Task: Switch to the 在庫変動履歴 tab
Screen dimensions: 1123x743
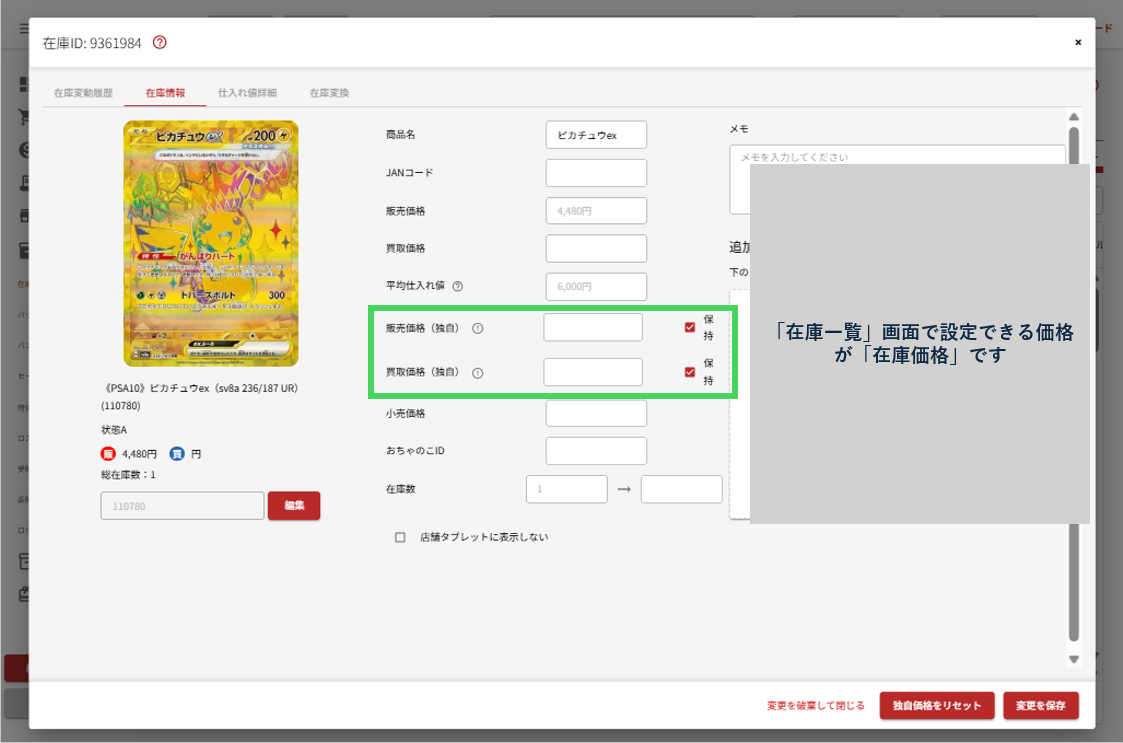Action: [x=83, y=93]
